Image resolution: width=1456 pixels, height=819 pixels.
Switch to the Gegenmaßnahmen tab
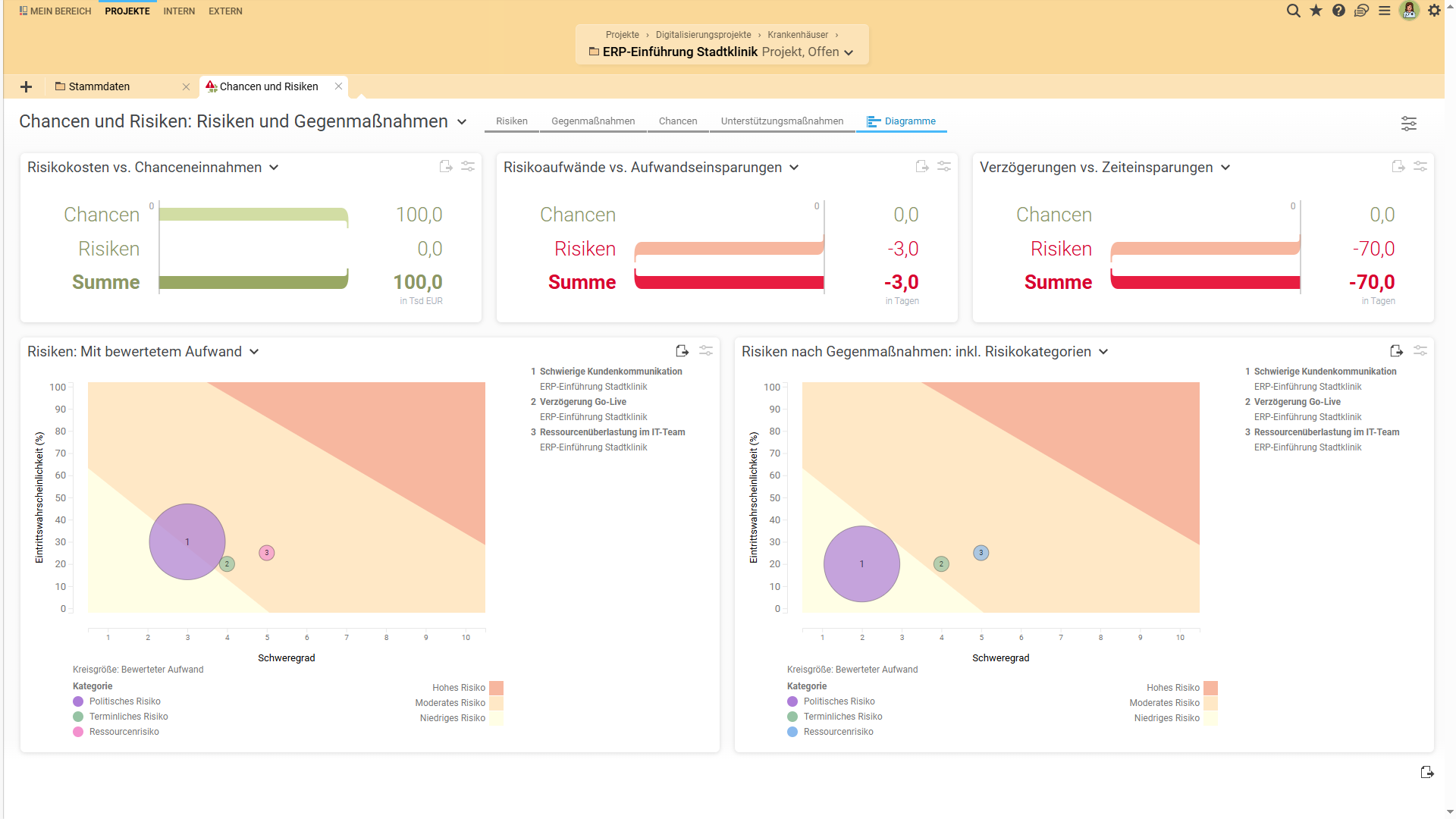pos(592,121)
